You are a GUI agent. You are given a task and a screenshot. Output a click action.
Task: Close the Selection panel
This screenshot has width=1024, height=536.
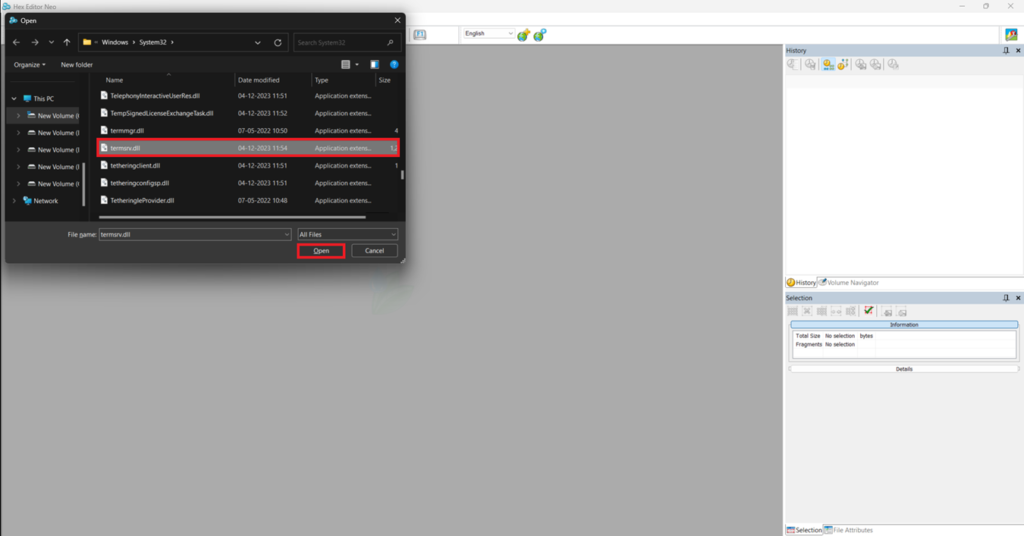1017,298
